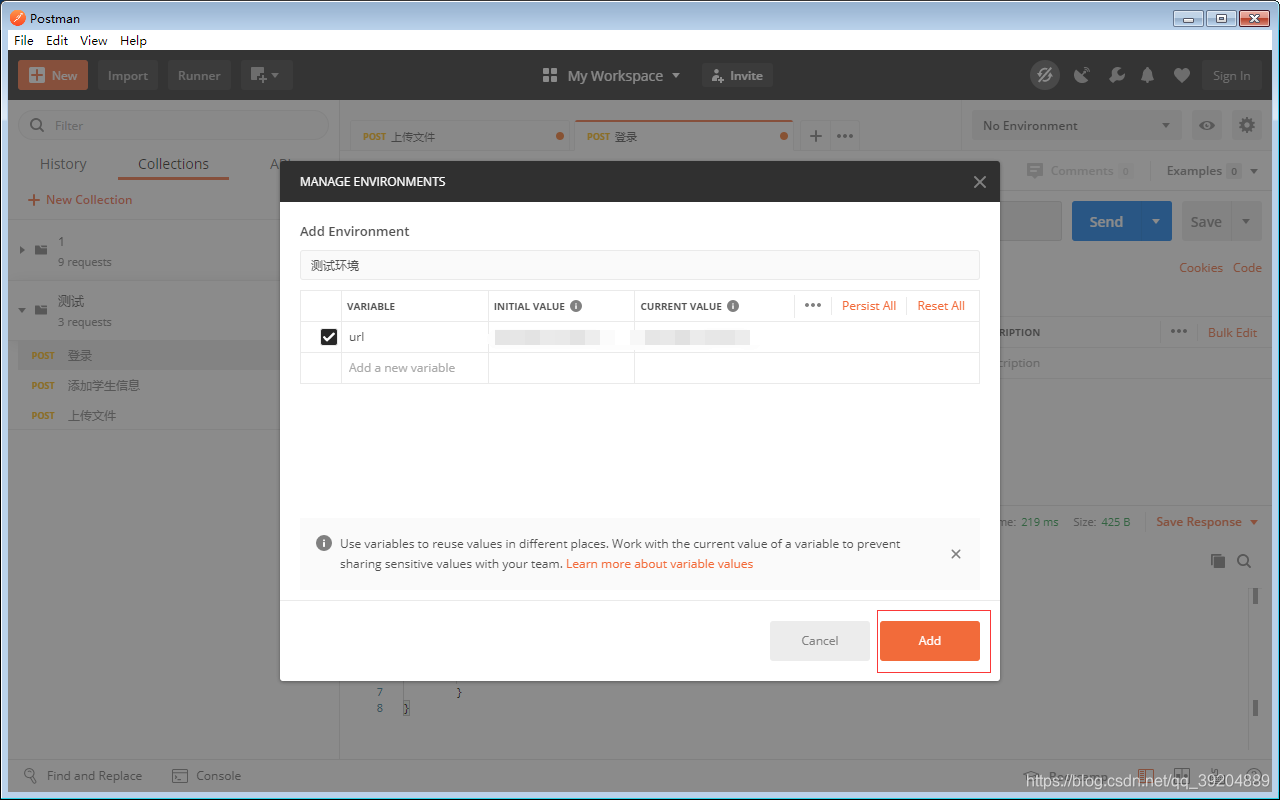The width and height of the screenshot is (1280, 800).
Task: Click the info icon in the tip banner
Action: tap(324, 543)
